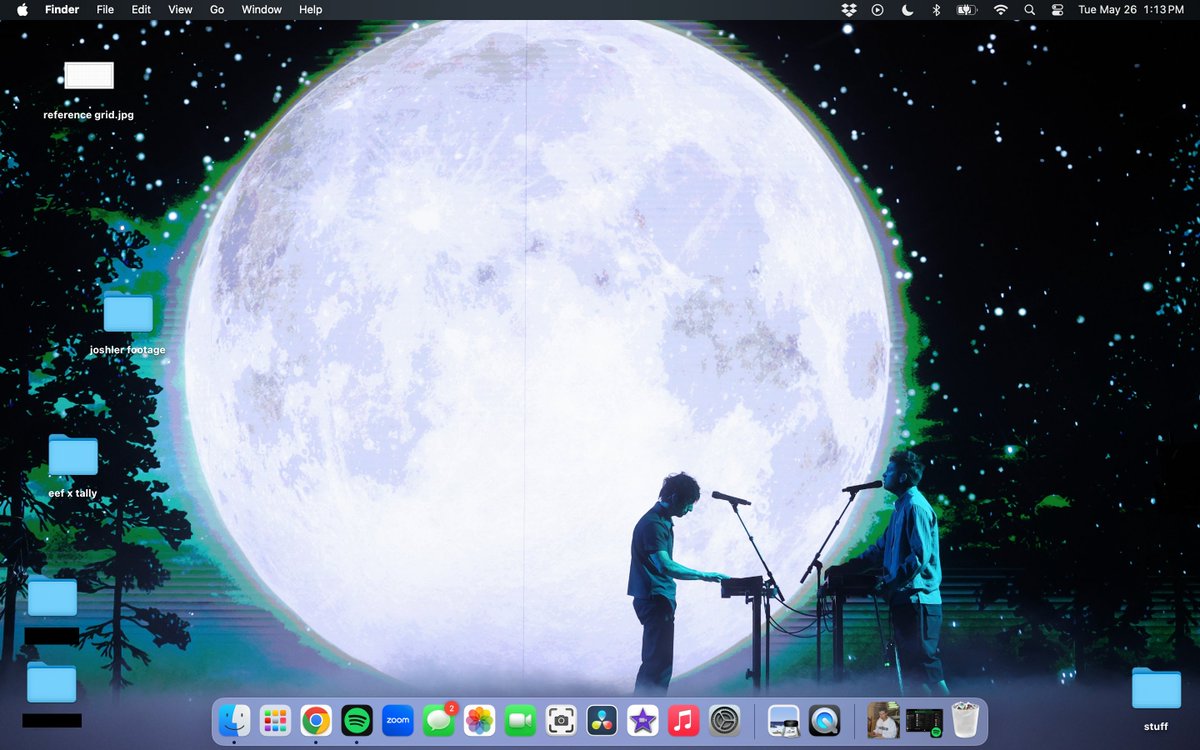Open Messages with 2 unread badge
The width and height of the screenshot is (1200, 750).
point(439,720)
